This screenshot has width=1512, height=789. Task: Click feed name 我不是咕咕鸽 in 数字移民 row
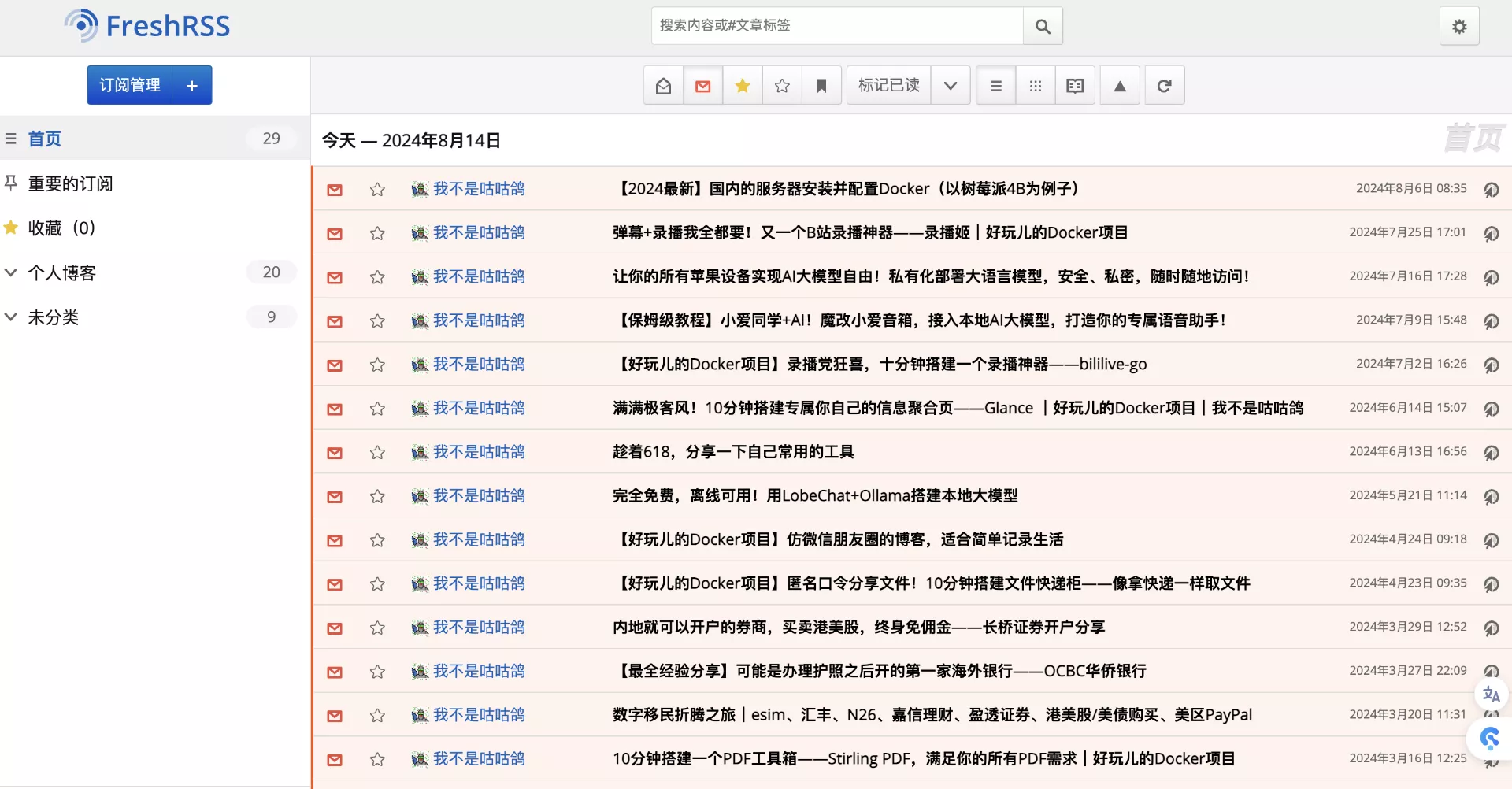tap(479, 715)
